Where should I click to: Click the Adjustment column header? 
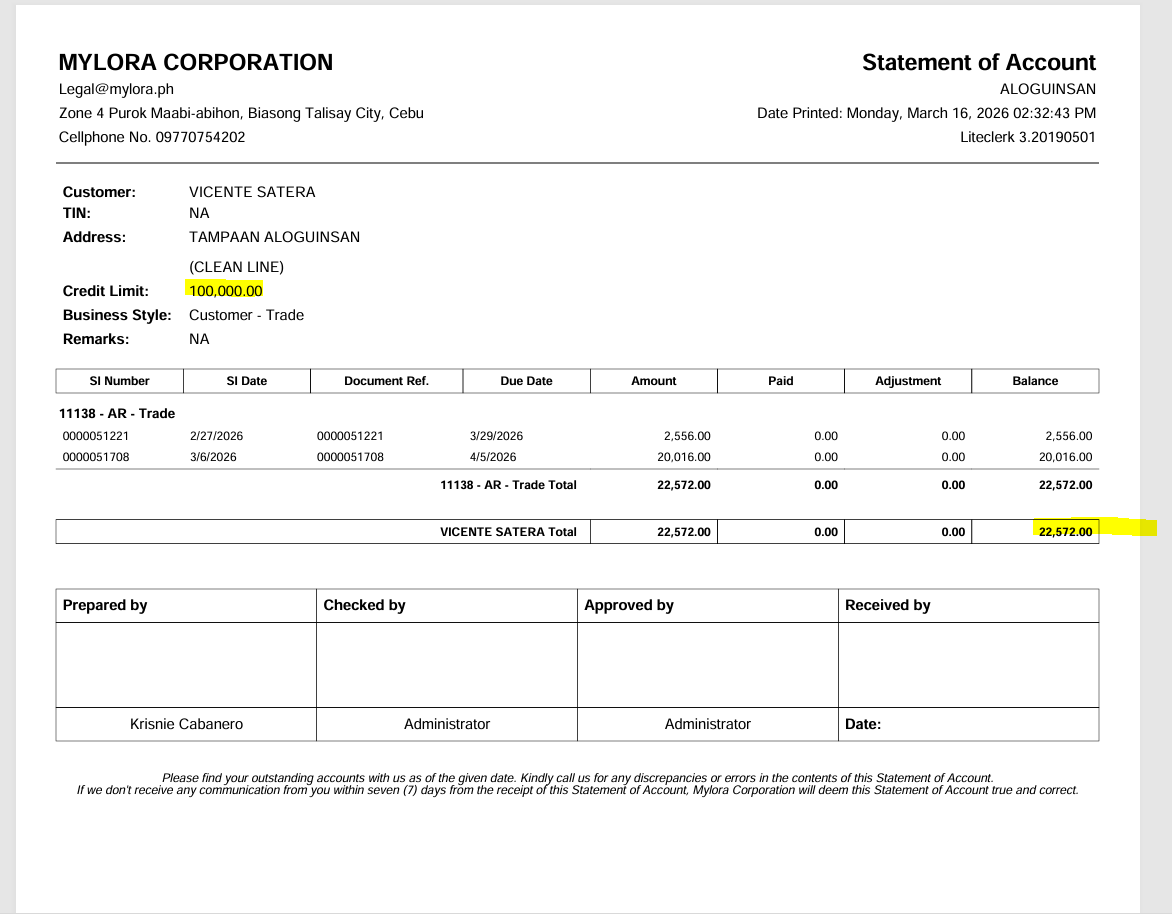(907, 381)
